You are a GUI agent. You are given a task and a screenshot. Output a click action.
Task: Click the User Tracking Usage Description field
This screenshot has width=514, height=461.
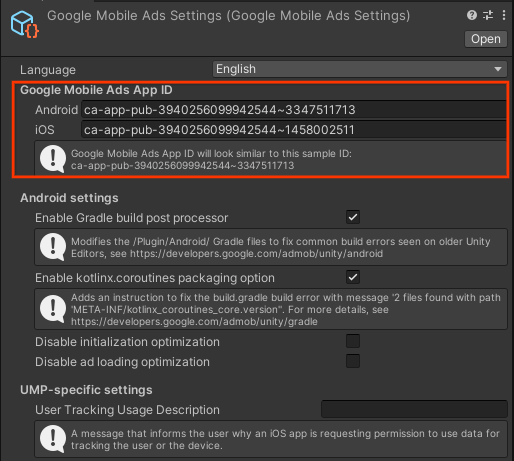414,409
